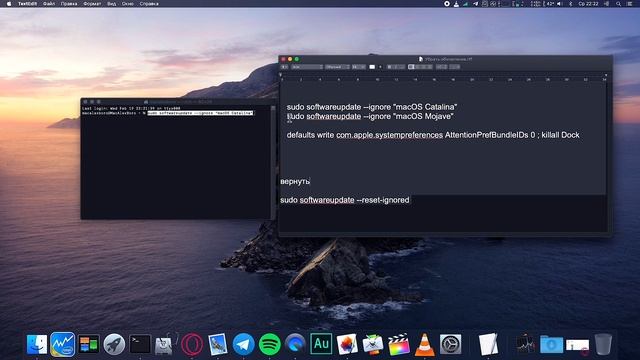Click Bluetooth icon in menu bar

click(571, 4)
